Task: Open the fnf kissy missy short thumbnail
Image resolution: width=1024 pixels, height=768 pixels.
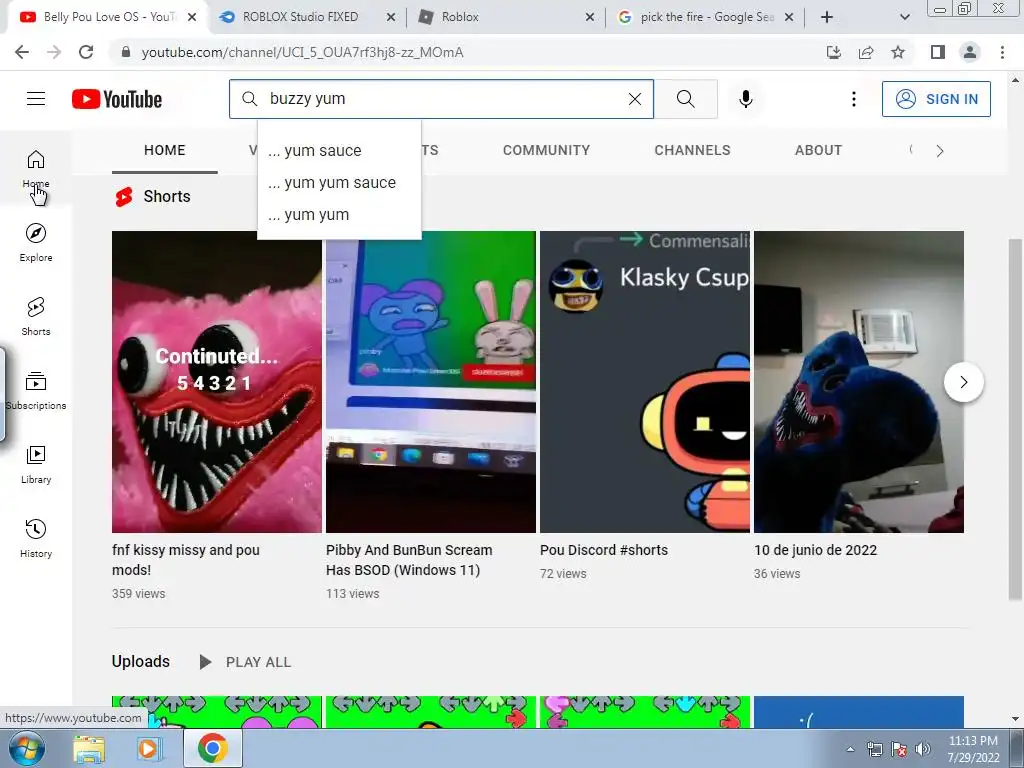Action: [x=217, y=382]
